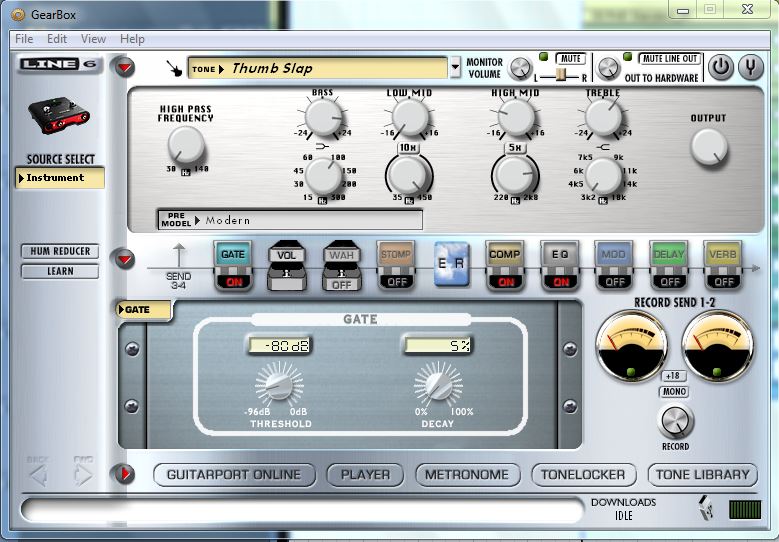Toggle MUTE LINE OUT
Screen dimensions: 779x542
coord(670,59)
